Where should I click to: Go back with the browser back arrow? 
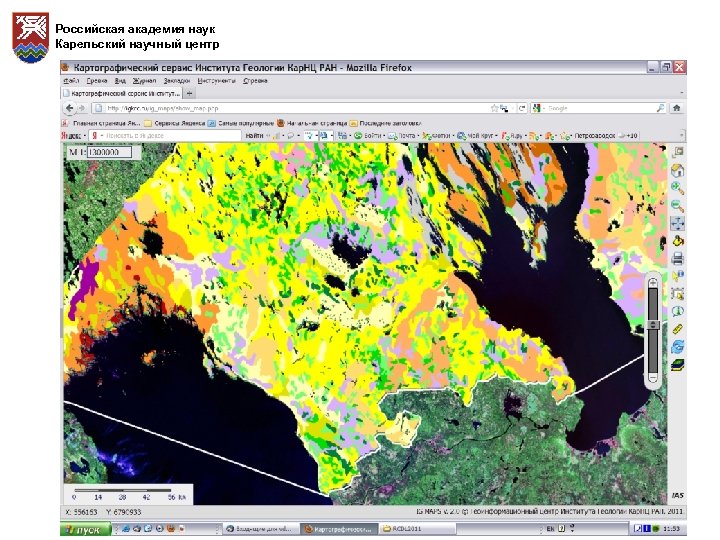[x=69, y=108]
